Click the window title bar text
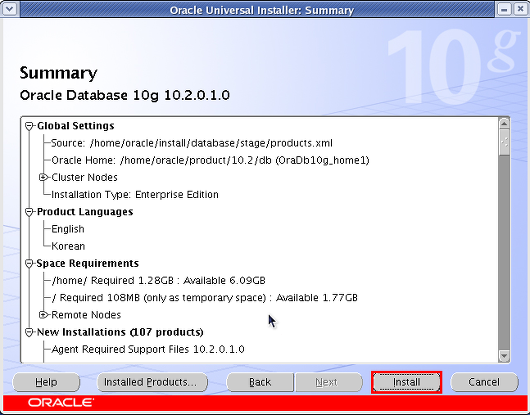The height and width of the screenshot is (415, 530). point(262,10)
